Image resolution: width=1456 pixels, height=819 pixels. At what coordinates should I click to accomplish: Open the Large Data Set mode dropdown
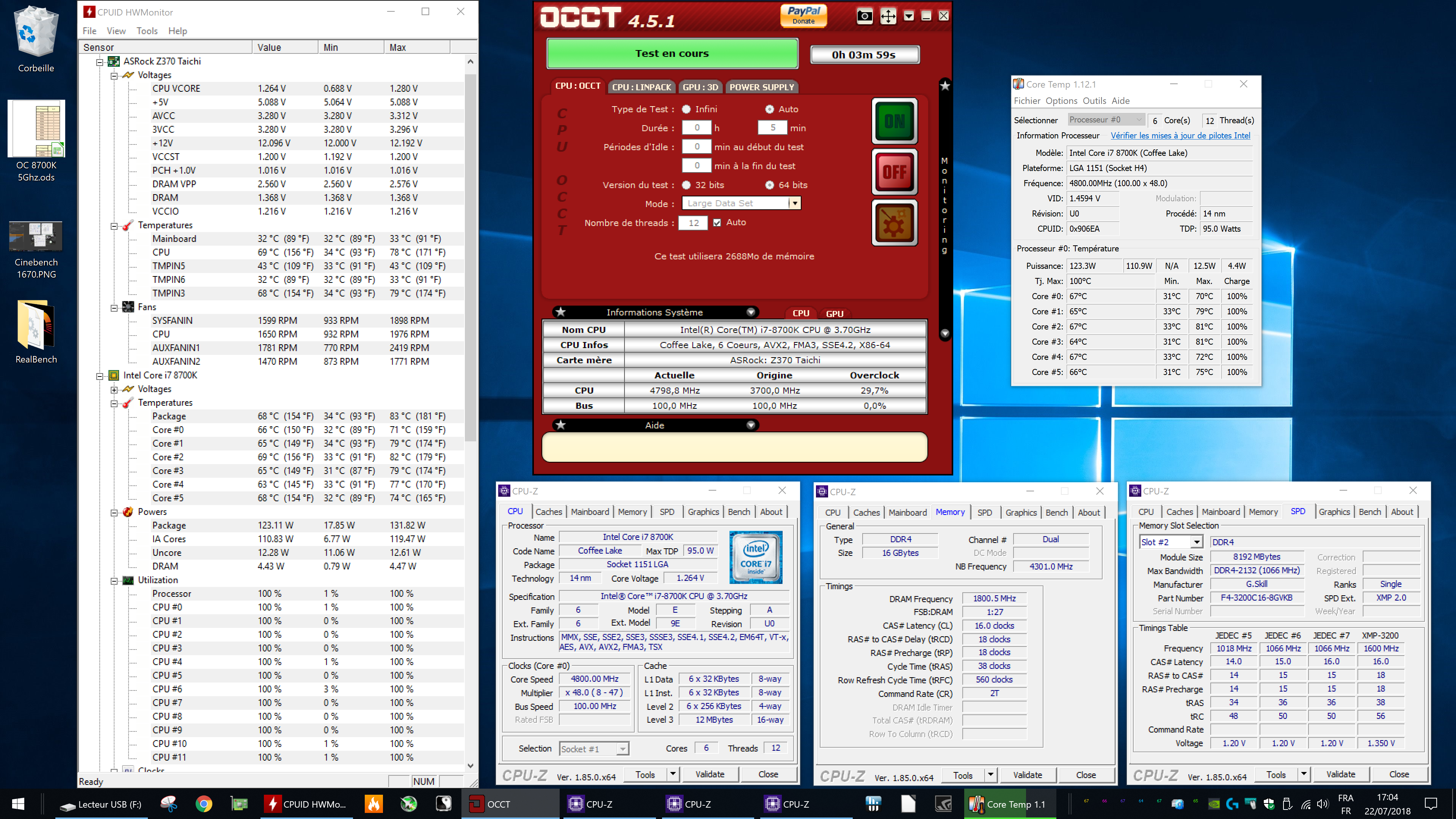click(x=795, y=204)
